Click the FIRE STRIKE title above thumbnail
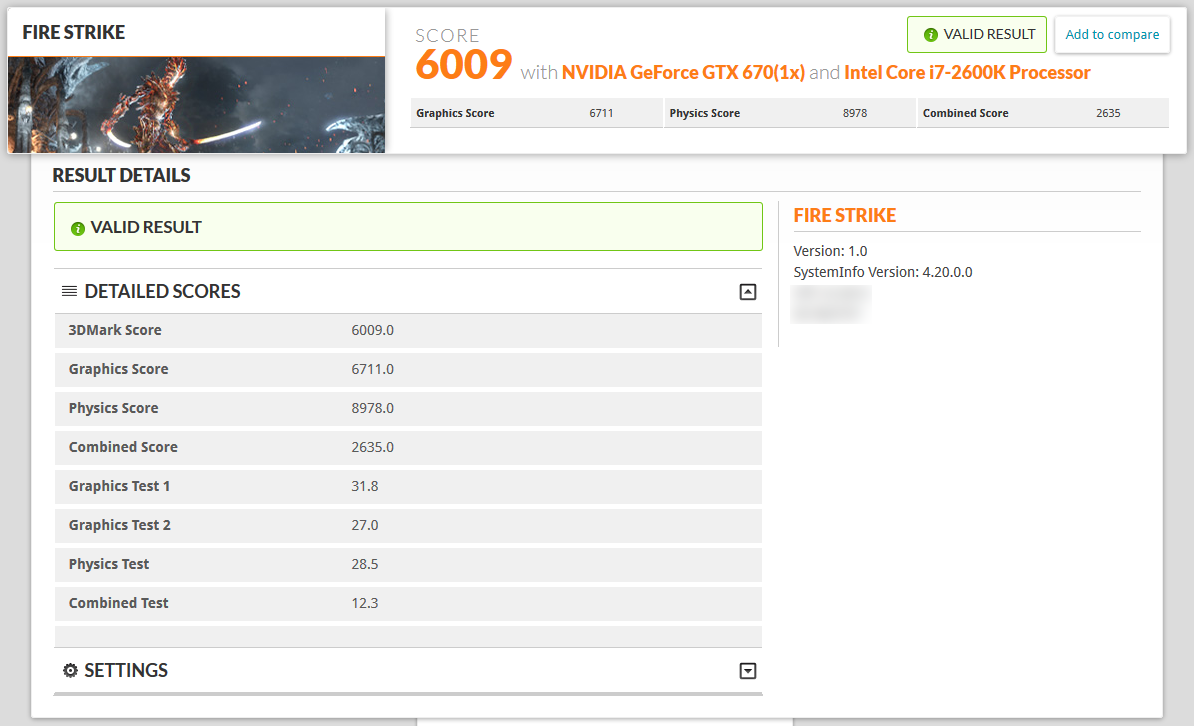The width and height of the screenshot is (1194, 726). click(74, 32)
